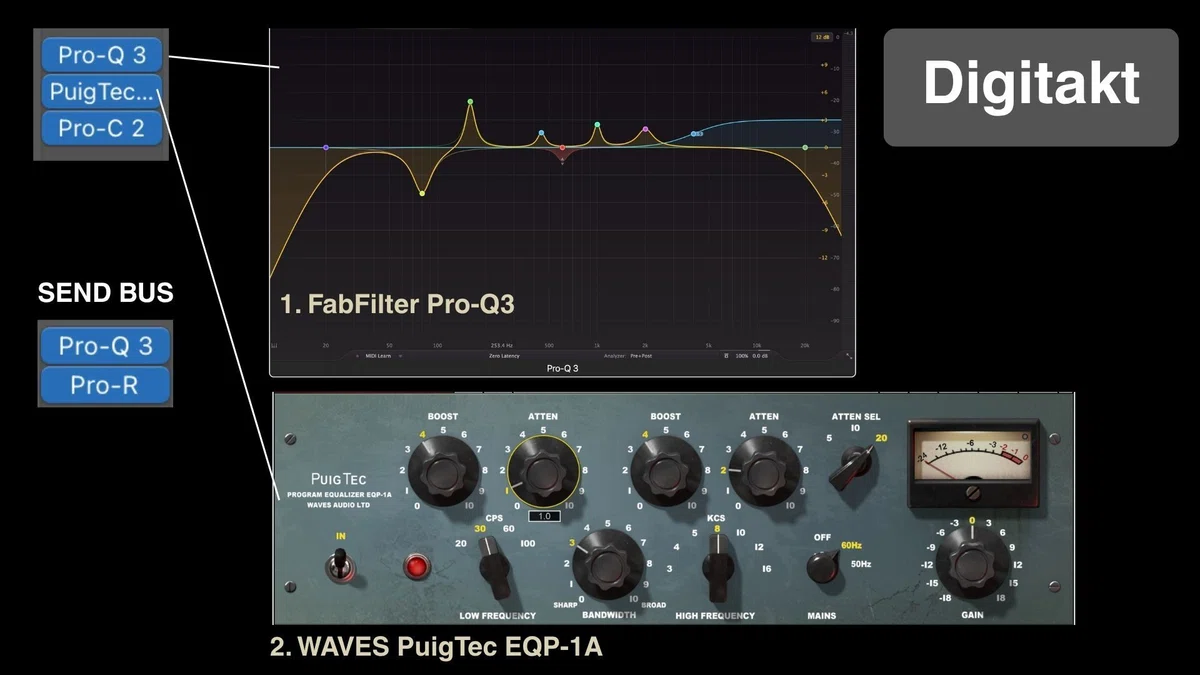1200x675 pixels.
Task: Click the 0.0 dB output gain value
Action: point(761,355)
